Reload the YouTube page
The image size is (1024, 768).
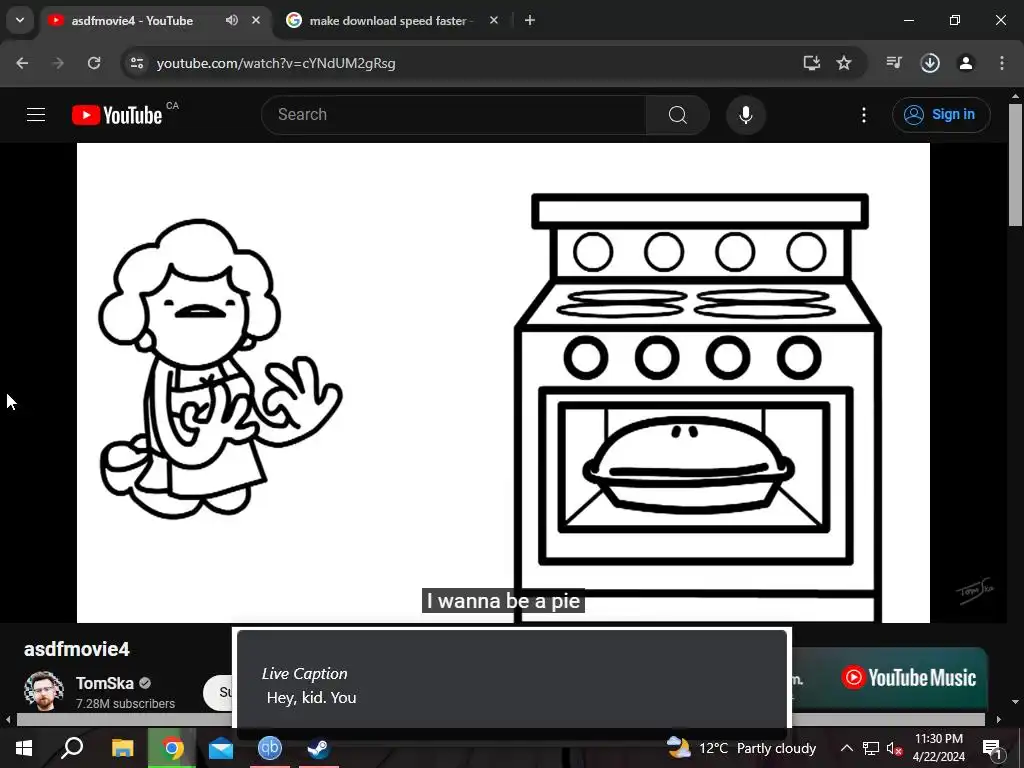[x=94, y=63]
